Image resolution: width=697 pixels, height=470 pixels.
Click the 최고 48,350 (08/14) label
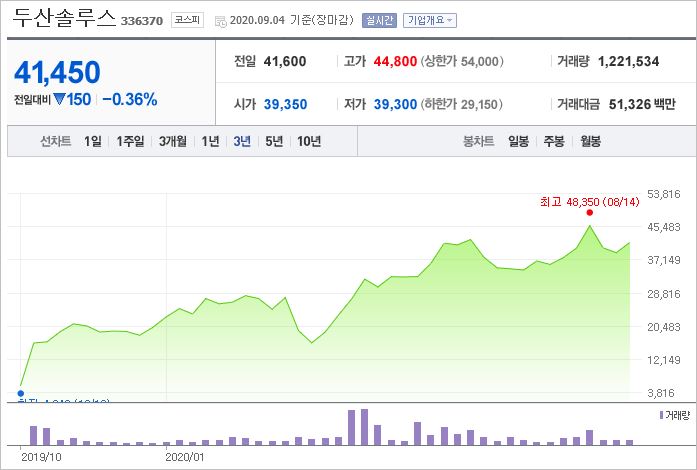(589, 202)
